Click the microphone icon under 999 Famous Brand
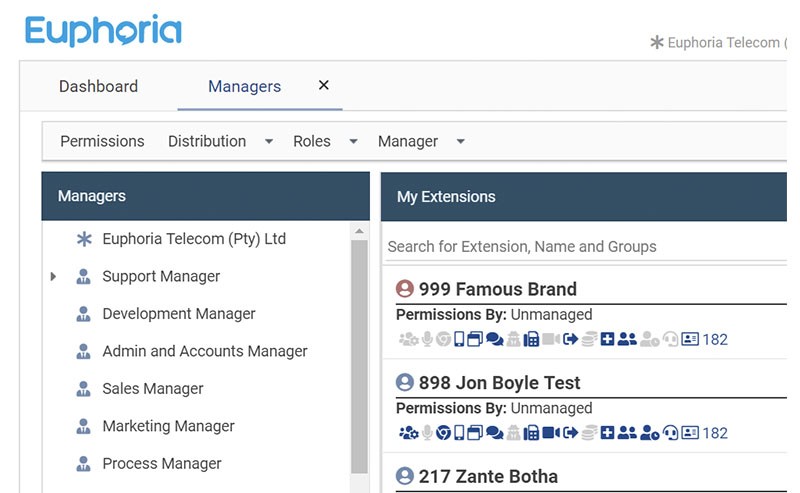800x493 pixels. (428, 339)
